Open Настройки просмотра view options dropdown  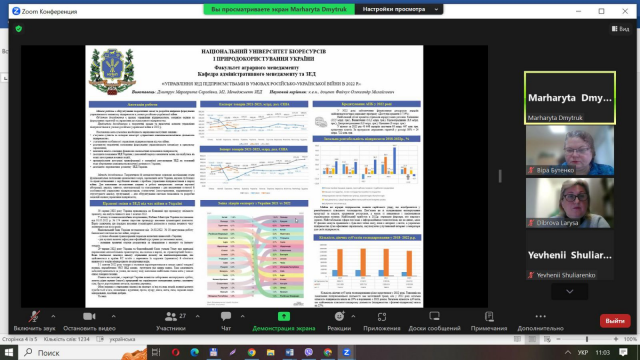pos(399,9)
